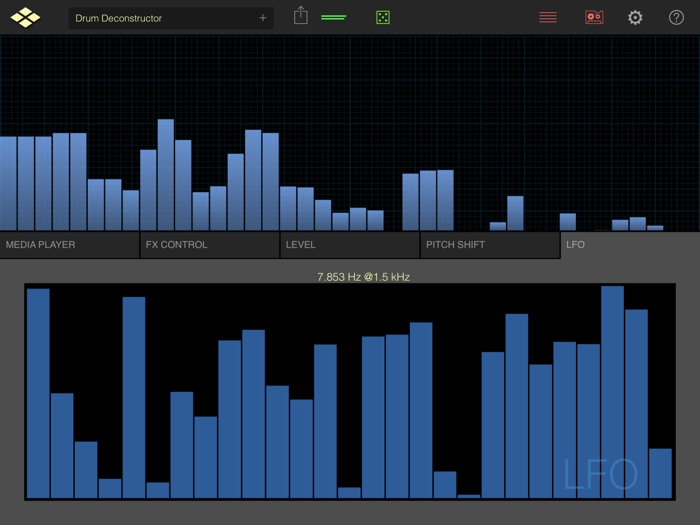Open the red lines list icon

point(548,17)
